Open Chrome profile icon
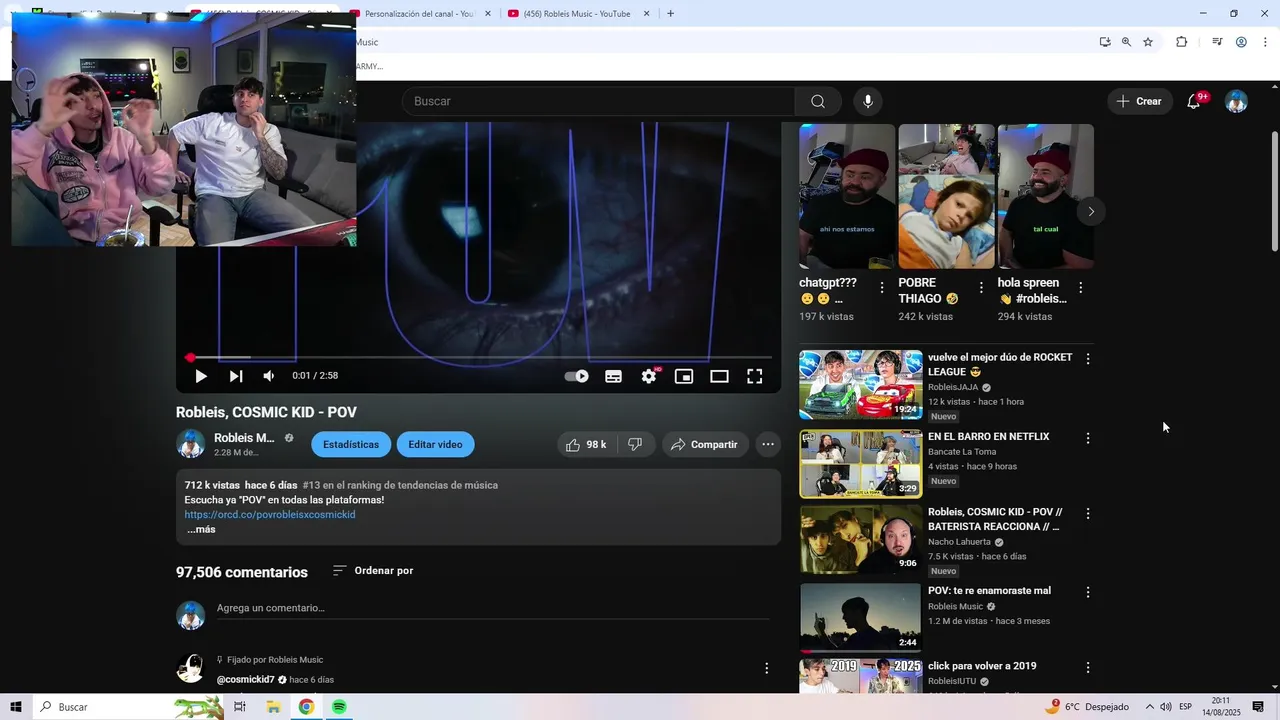 click(x=1241, y=42)
